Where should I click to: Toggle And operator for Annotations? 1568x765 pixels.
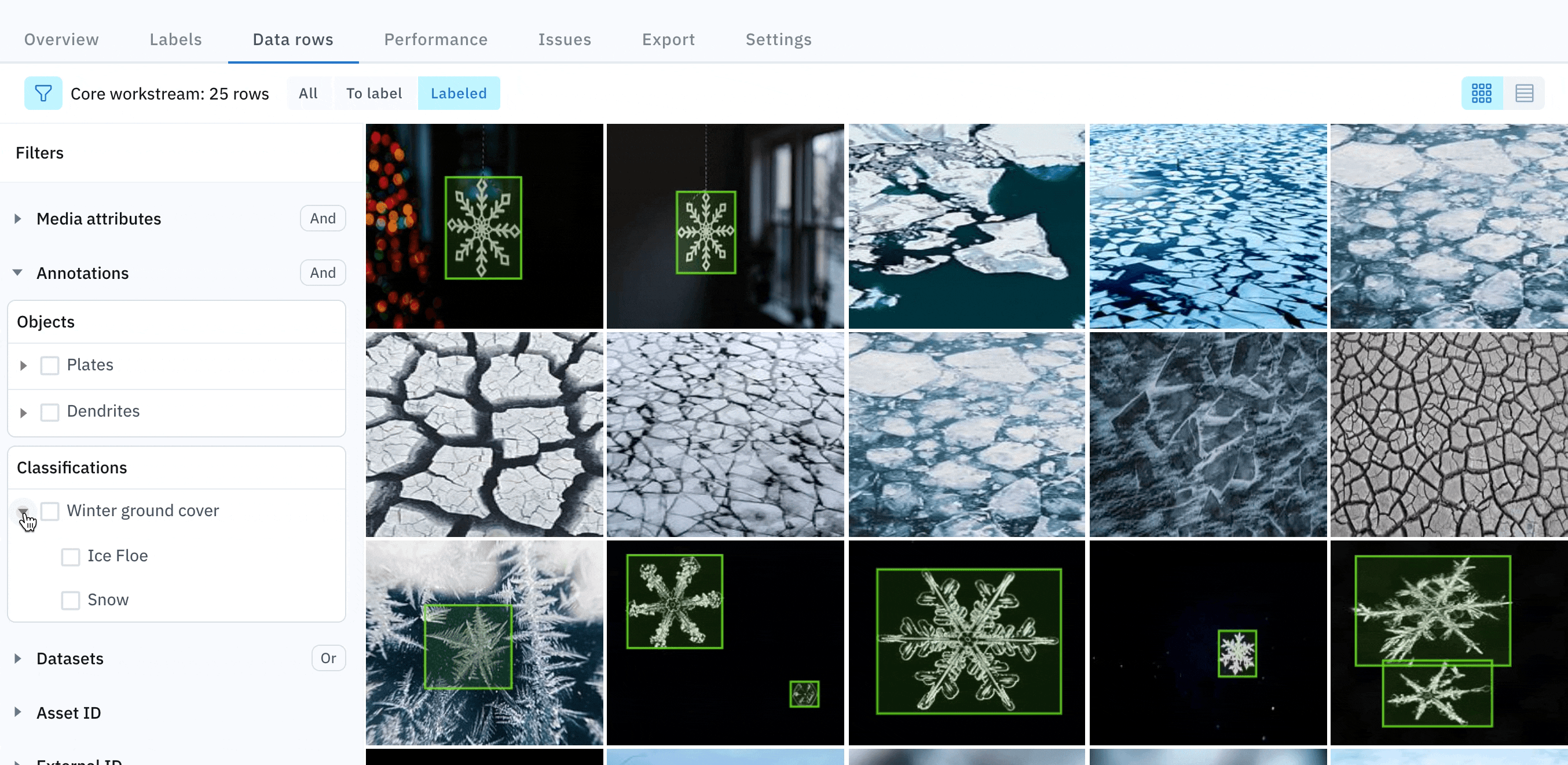[x=323, y=273]
